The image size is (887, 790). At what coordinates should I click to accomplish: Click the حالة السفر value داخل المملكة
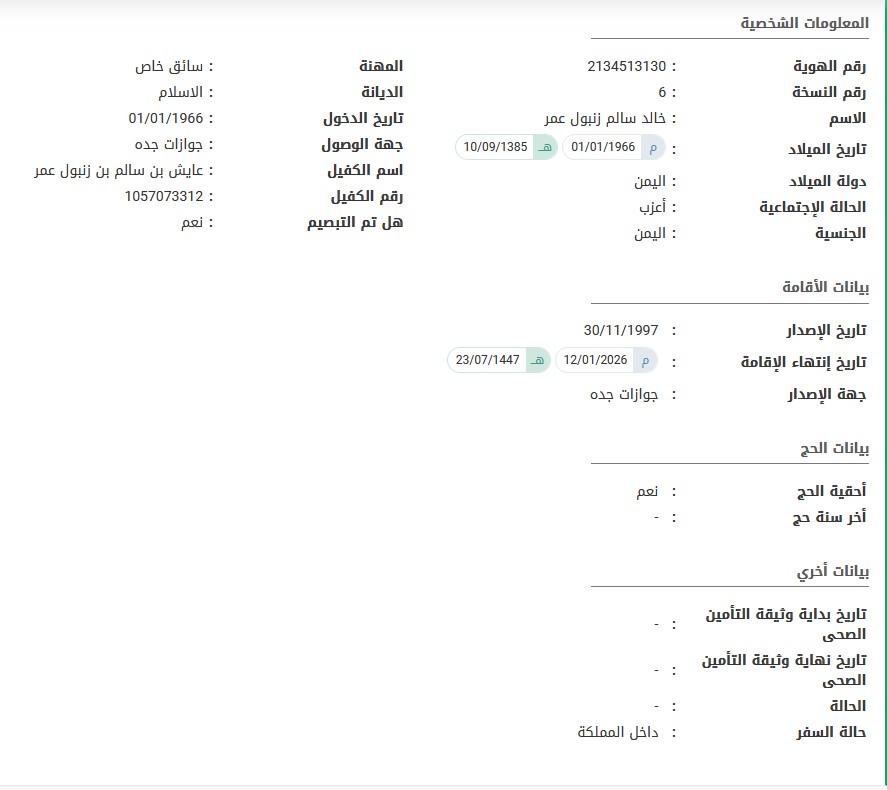(618, 732)
